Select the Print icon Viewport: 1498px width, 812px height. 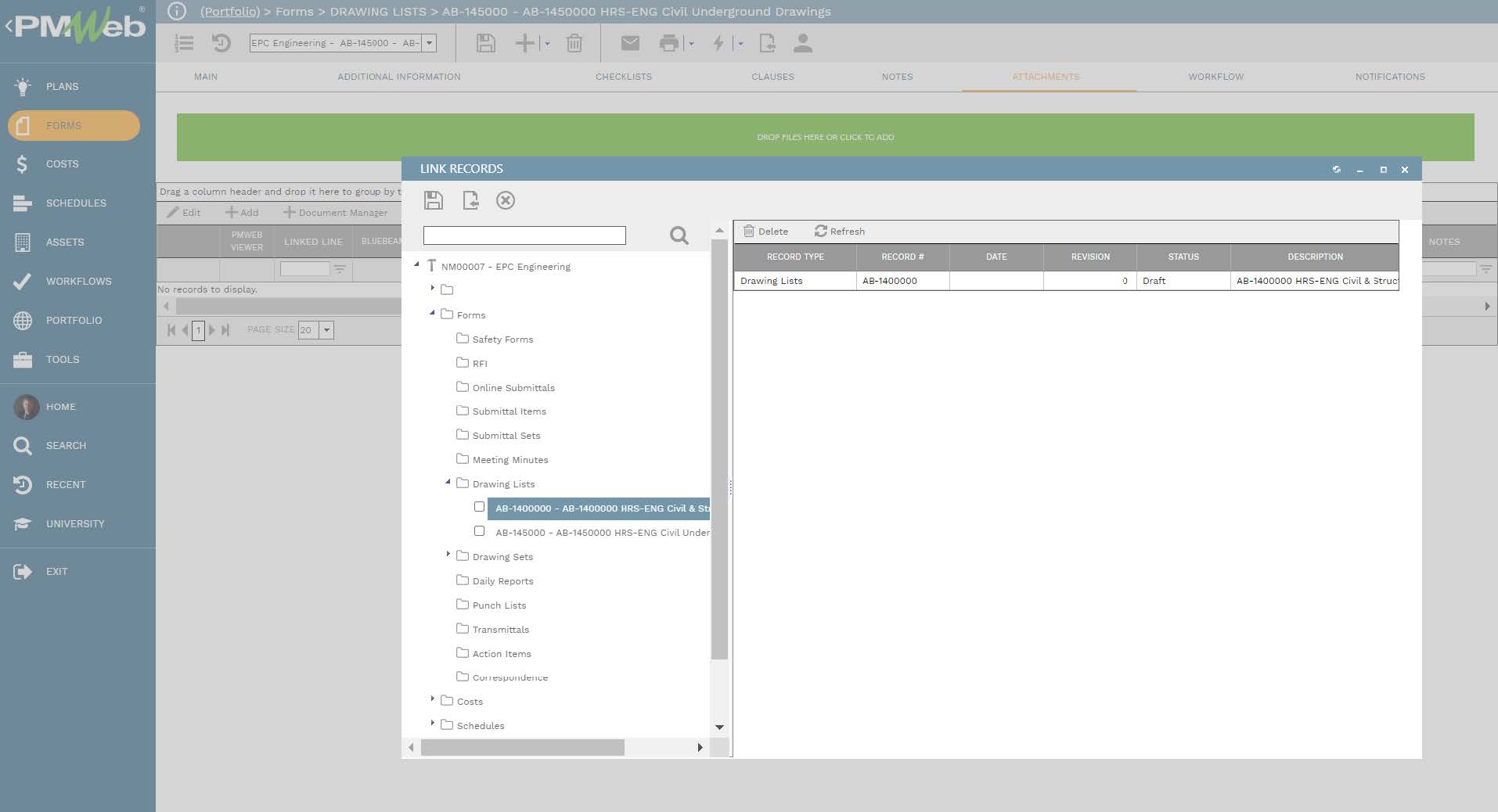pyautogui.click(x=669, y=43)
